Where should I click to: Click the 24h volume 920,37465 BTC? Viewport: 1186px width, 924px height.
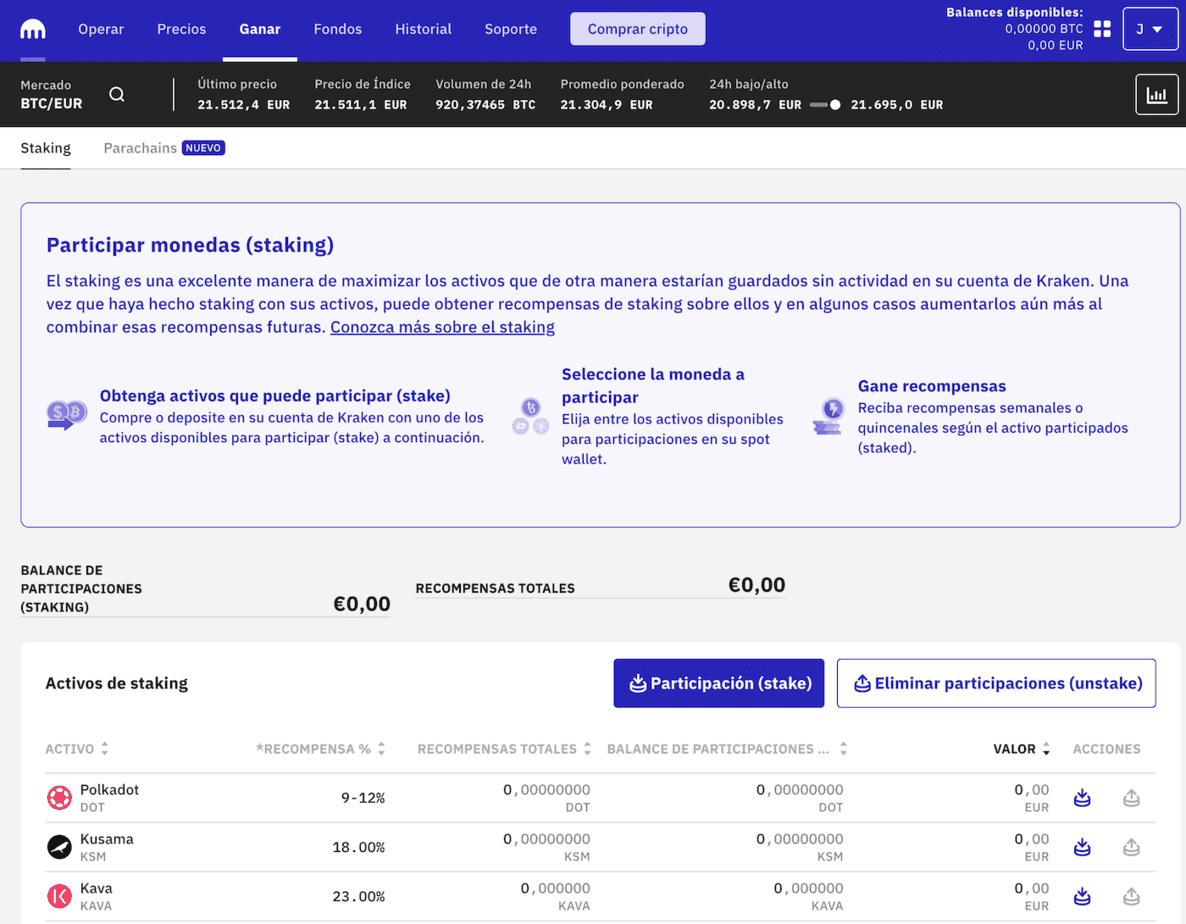click(x=486, y=104)
